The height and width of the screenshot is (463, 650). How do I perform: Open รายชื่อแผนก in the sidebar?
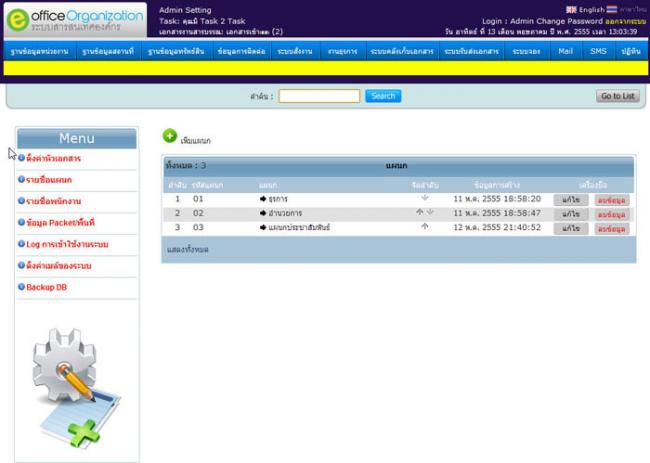click(x=49, y=180)
